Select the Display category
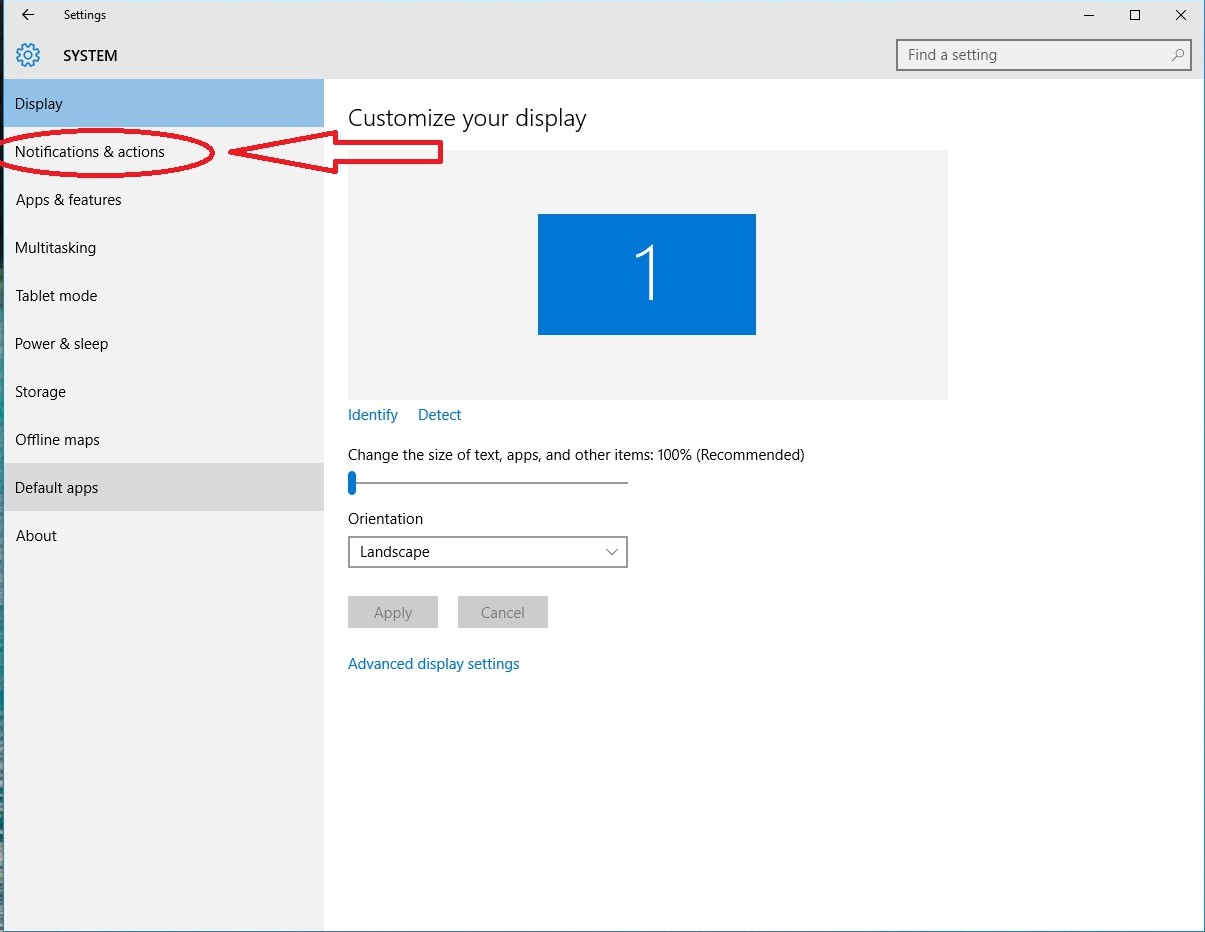The image size is (1205, 932). 164,103
